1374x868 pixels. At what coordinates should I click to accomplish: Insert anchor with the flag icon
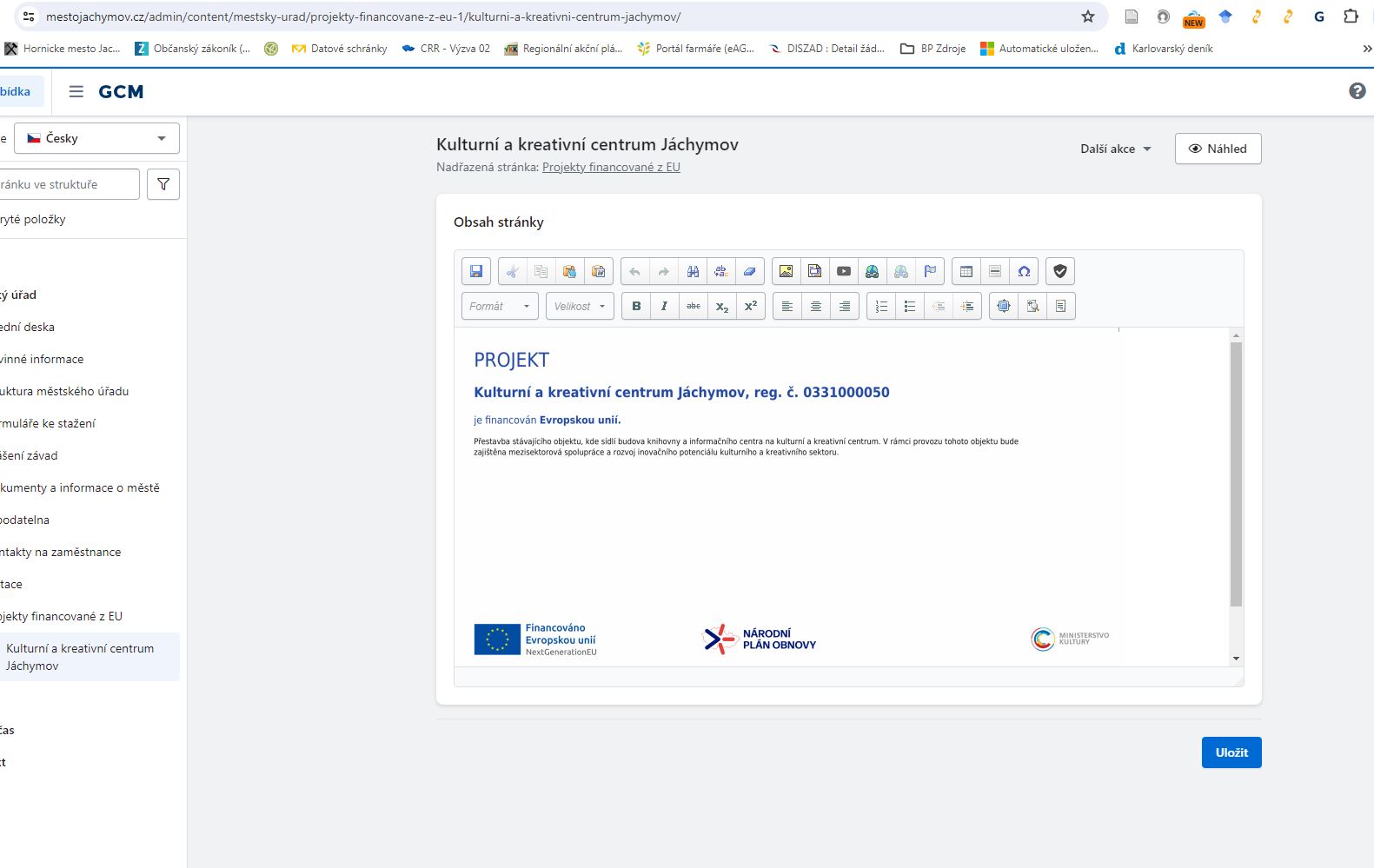pyautogui.click(x=930, y=271)
